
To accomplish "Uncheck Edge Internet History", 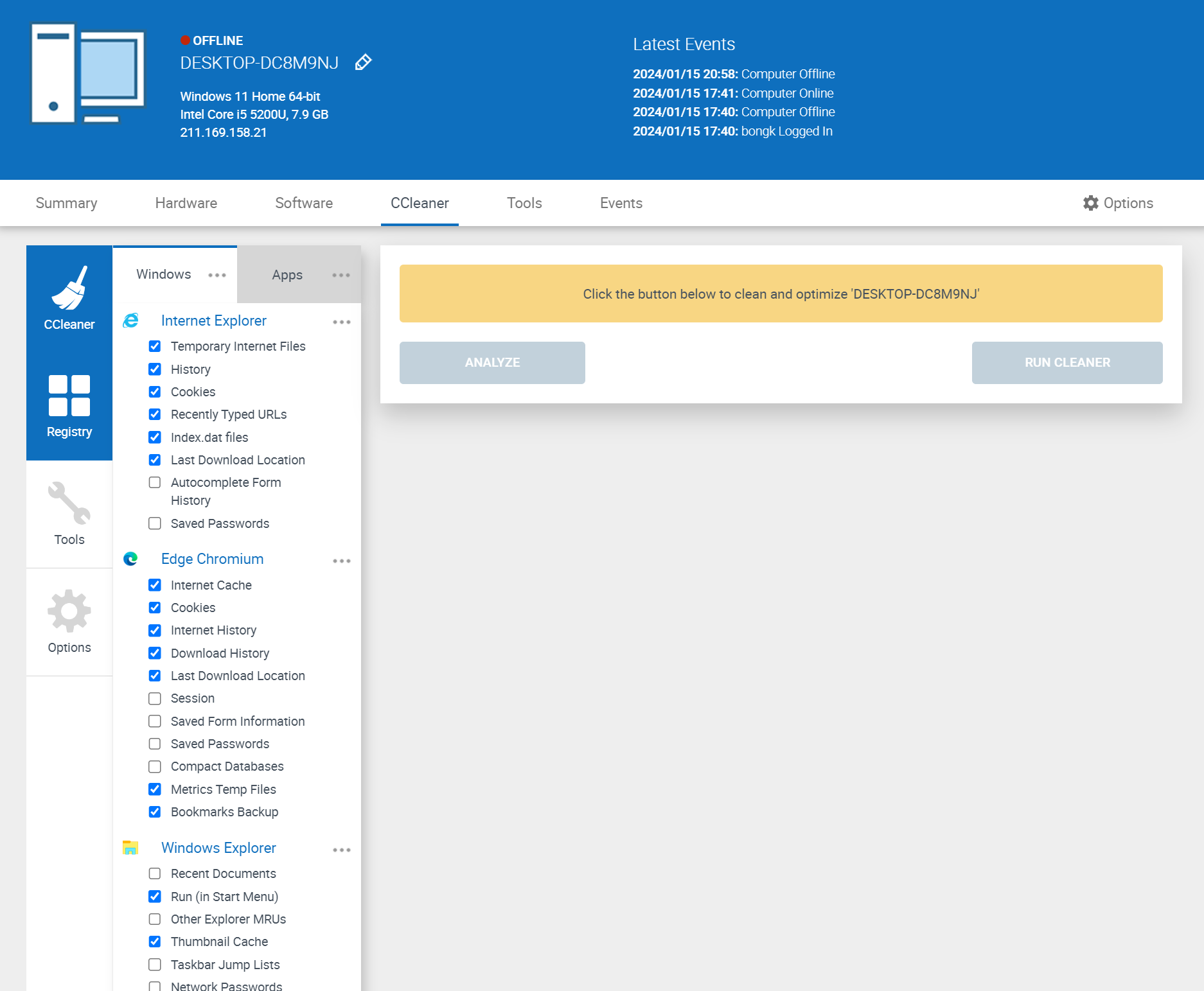I will click(155, 630).
